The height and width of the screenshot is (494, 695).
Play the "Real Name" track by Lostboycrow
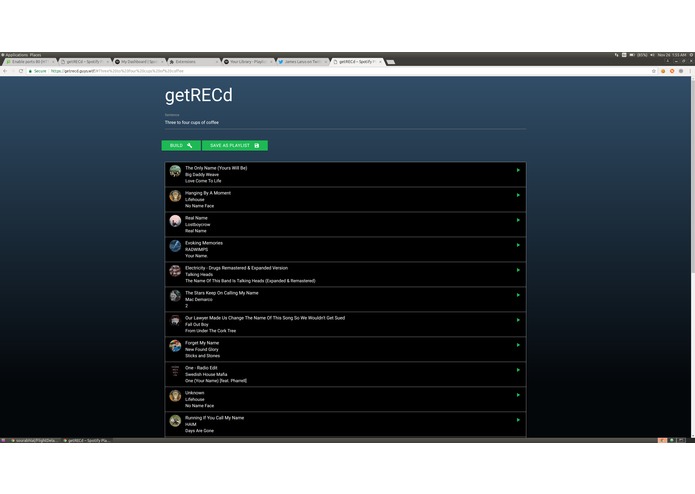click(x=518, y=220)
